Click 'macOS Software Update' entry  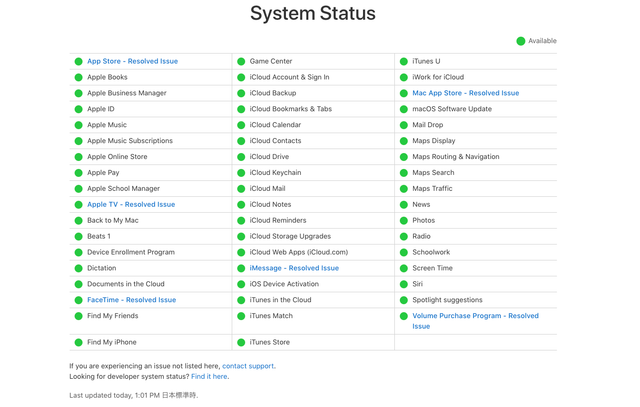[452, 109]
